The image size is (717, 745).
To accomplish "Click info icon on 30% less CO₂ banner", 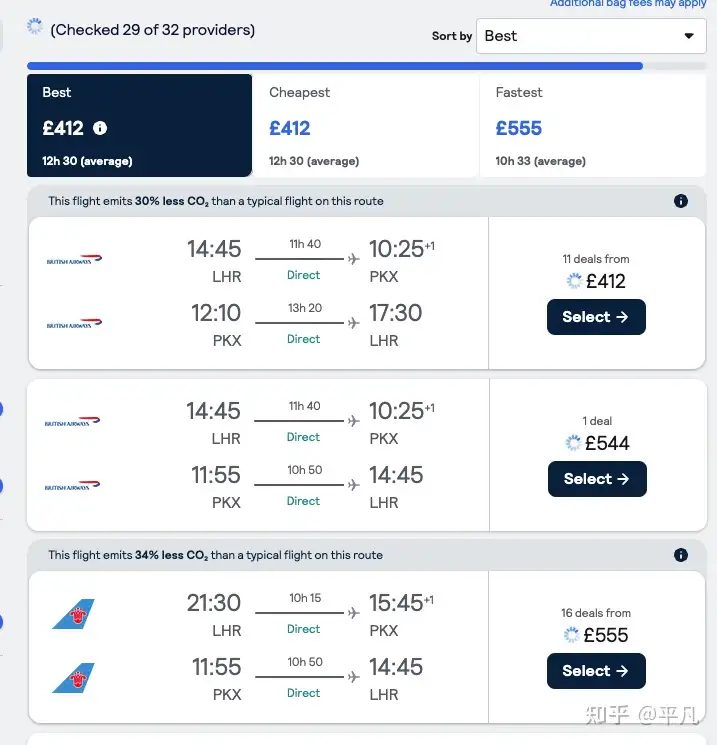I will (681, 201).
